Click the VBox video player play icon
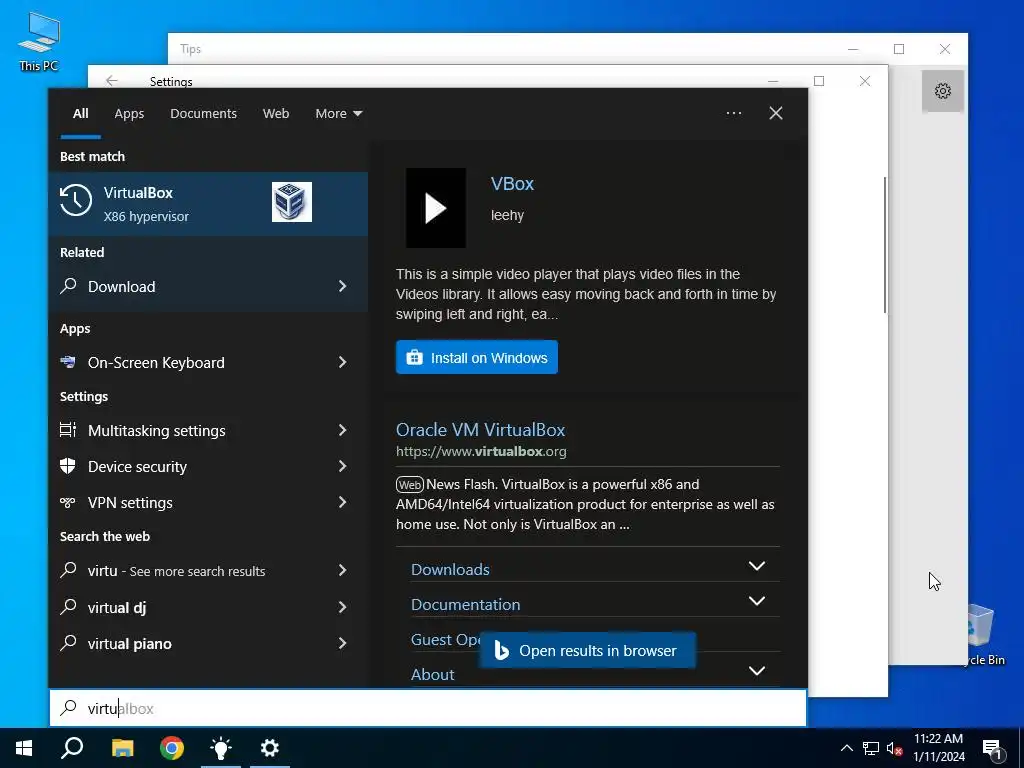The width and height of the screenshot is (1024, 768). pos(436,208)
